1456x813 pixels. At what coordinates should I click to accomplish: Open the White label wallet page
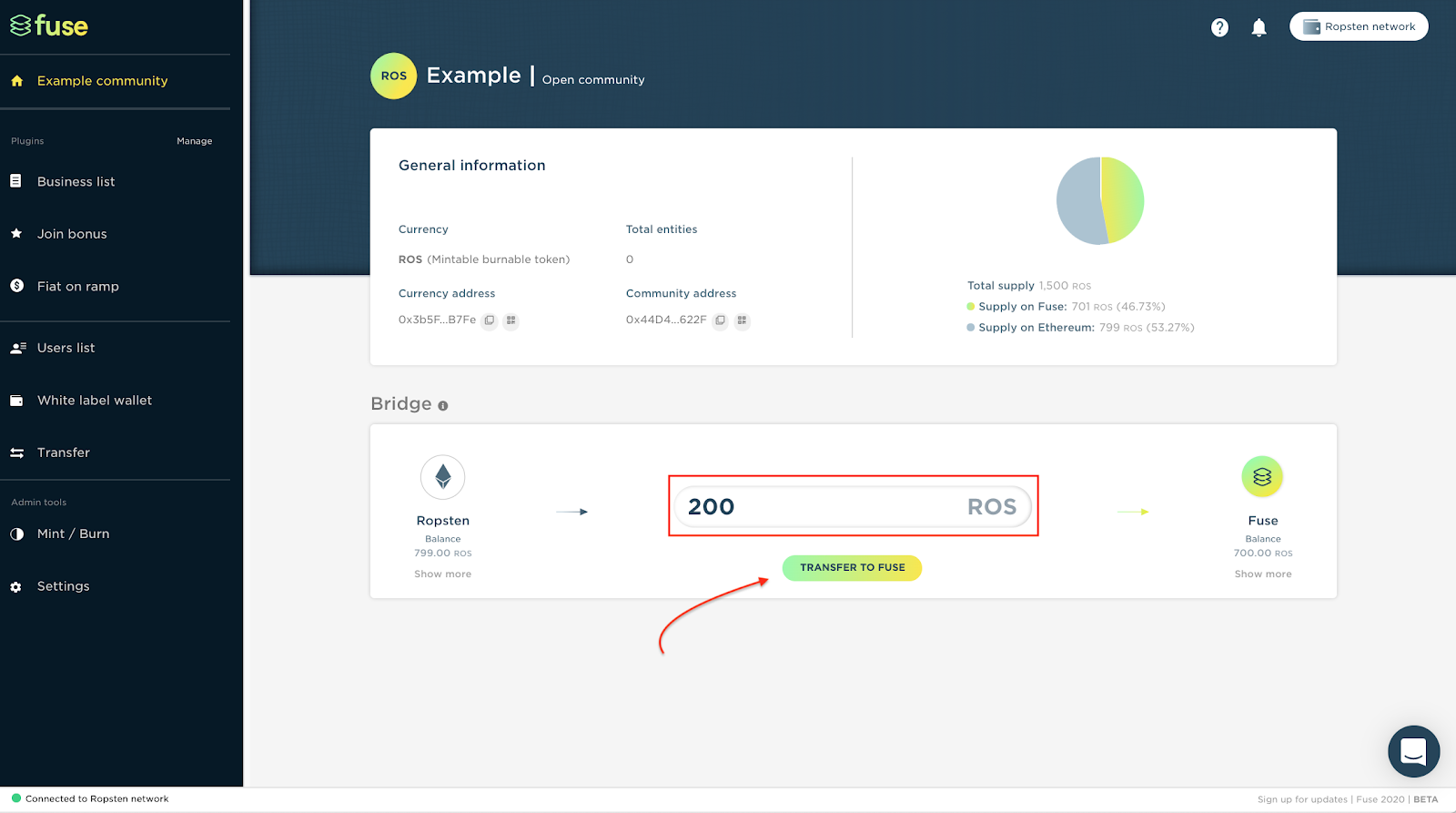95,401
